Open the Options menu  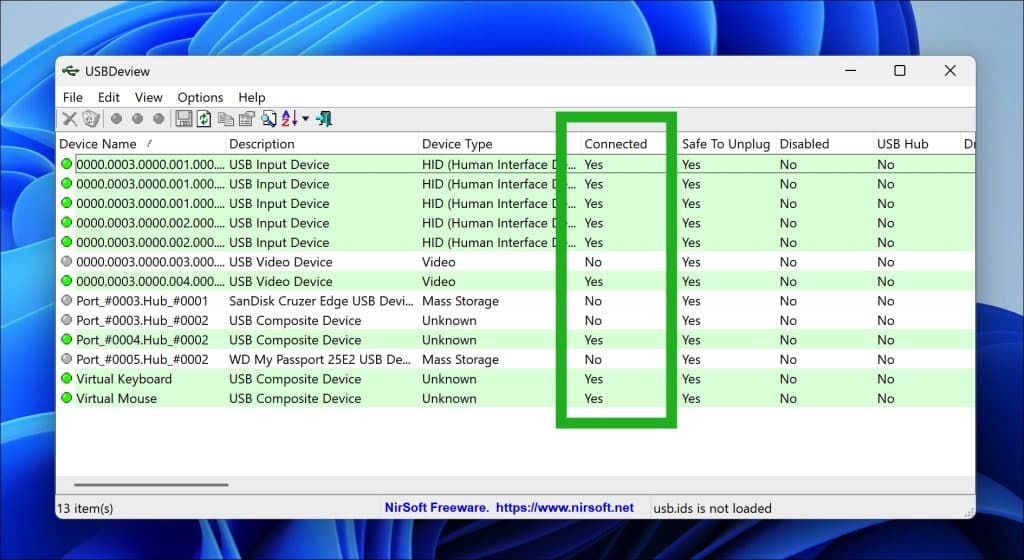coord(200,97)
